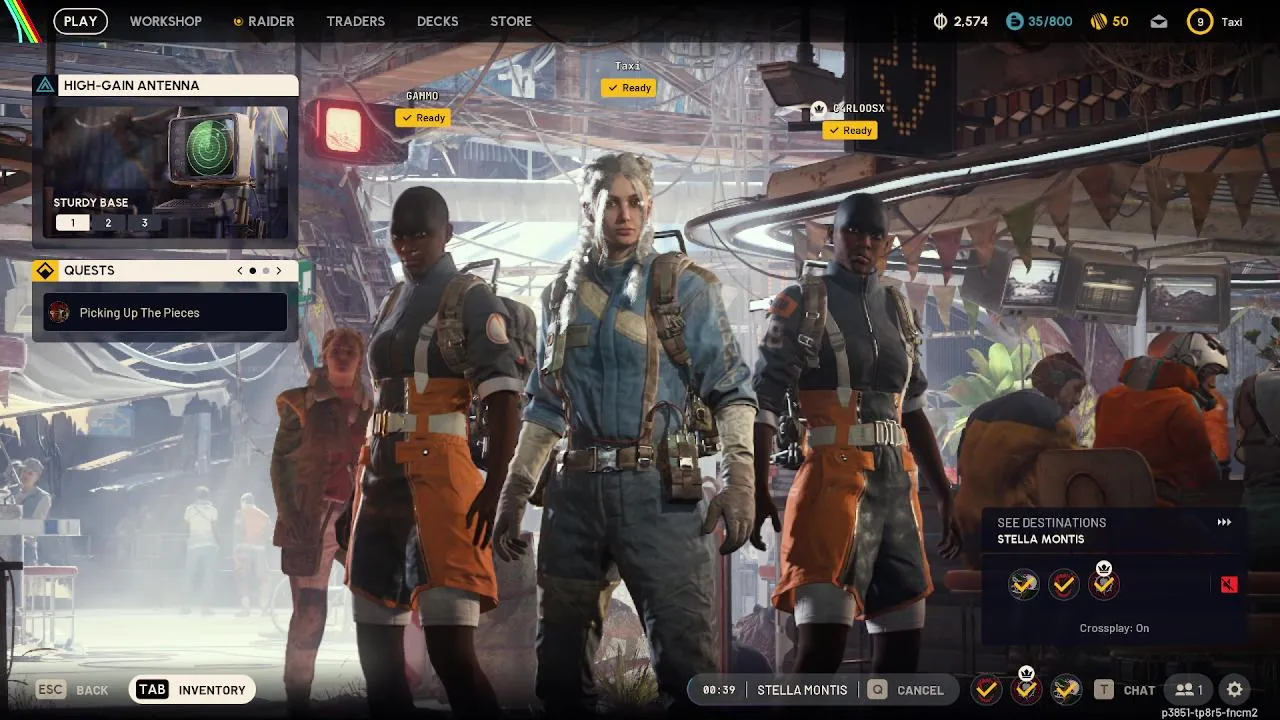Click the STELLA MONTIS label in bottom bar
The image size is (1280, 720).
tap(802, 690)
